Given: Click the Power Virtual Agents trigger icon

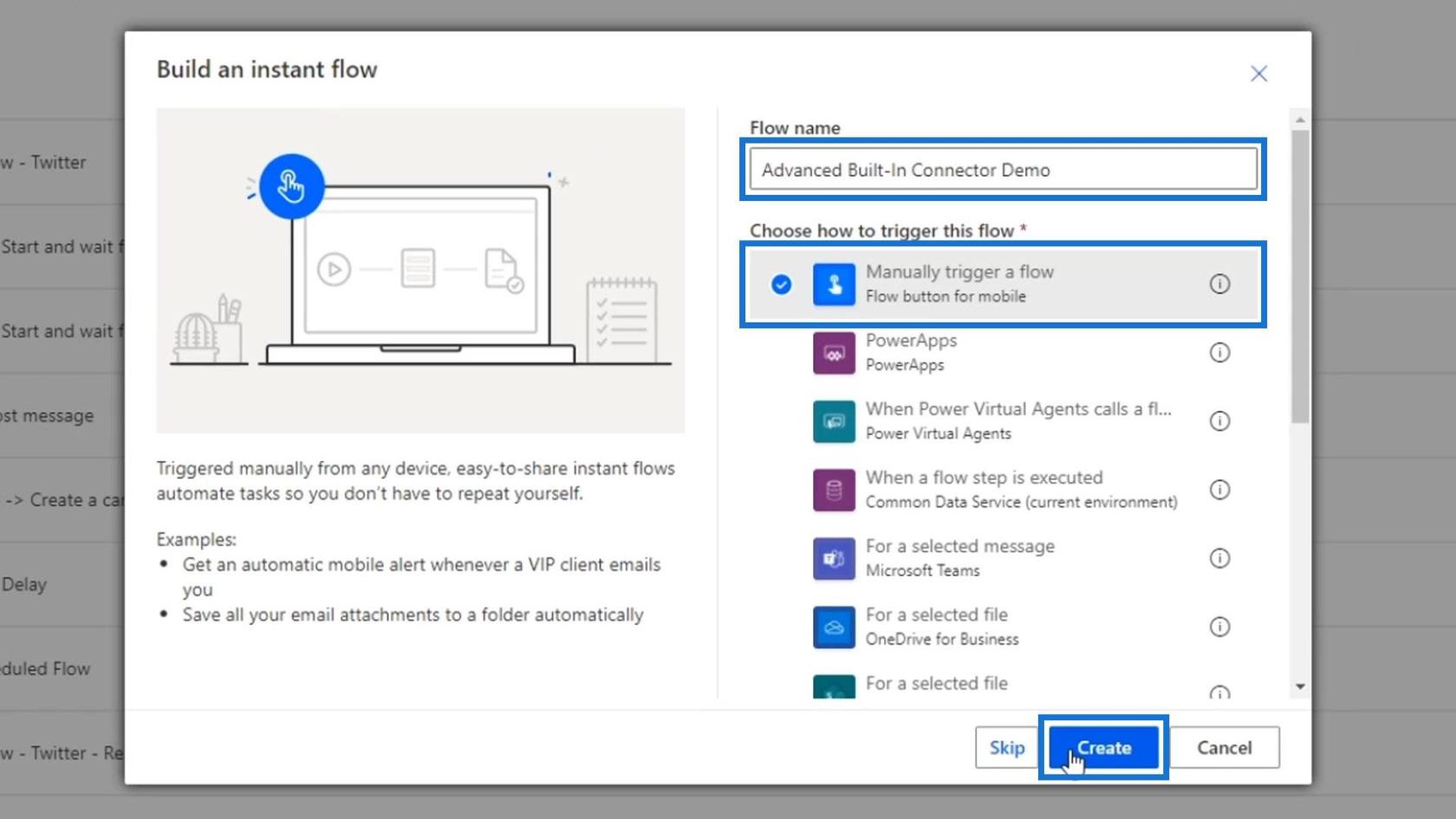Looking at the screenshot, I should point(834,421).
